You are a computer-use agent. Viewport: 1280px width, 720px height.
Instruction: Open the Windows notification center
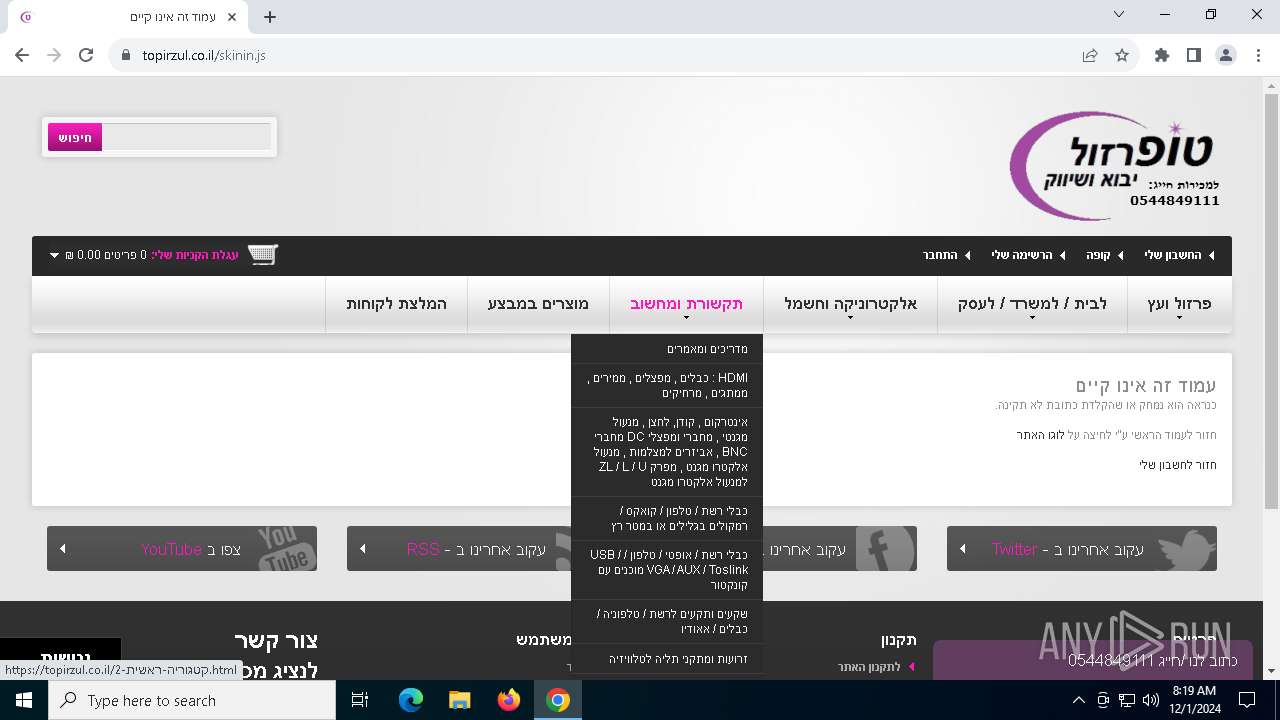[x=1247, y=700]
